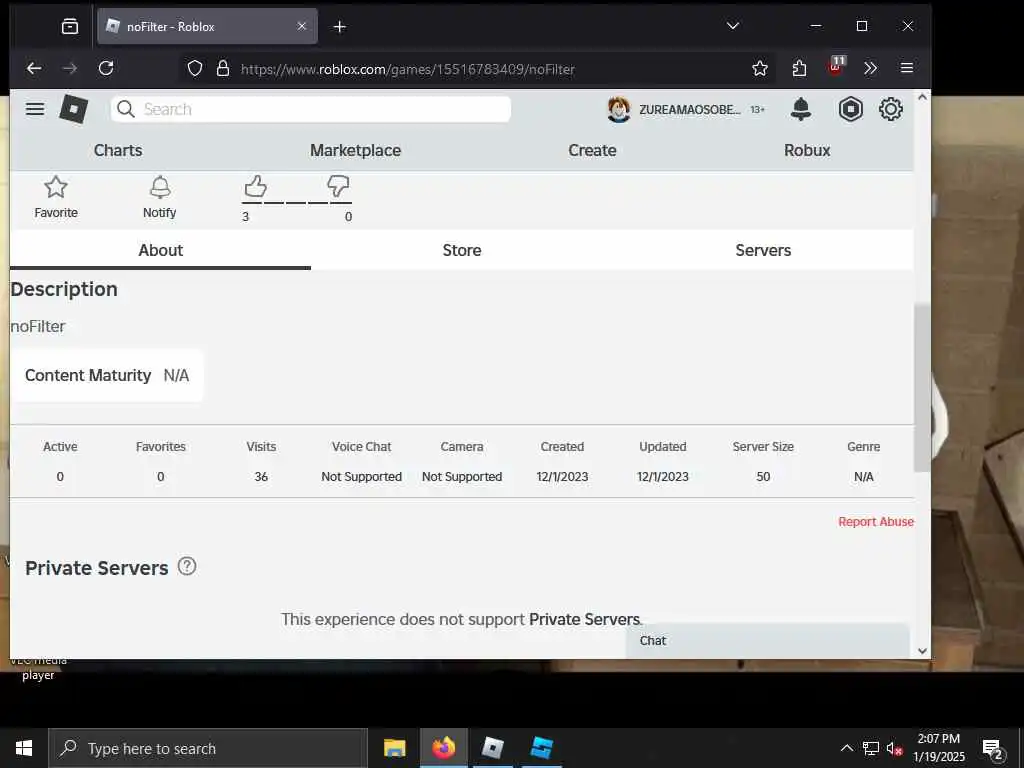Show more toolbar tools chevrons
This screenshot has width=1024, height=768.
[871, 69]
